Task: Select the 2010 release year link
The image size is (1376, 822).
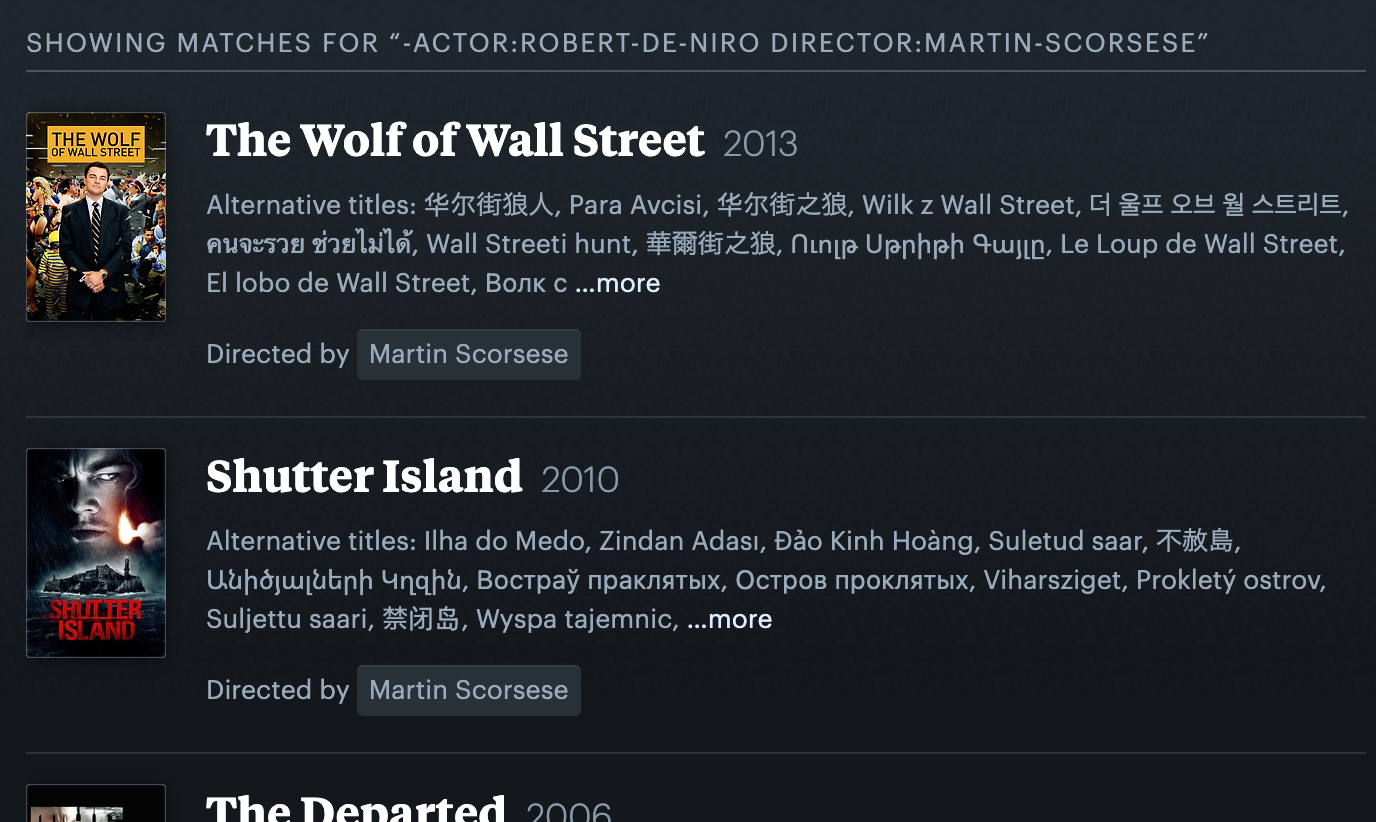Action: point(580,480)
